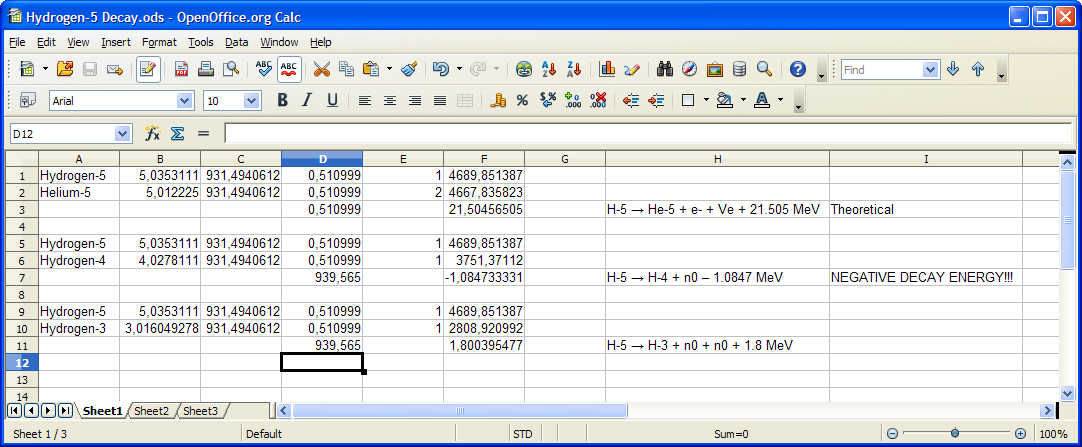Apply currency number format
The image size is (1082, 447).
pyautogui.click(x=498, y=100)
